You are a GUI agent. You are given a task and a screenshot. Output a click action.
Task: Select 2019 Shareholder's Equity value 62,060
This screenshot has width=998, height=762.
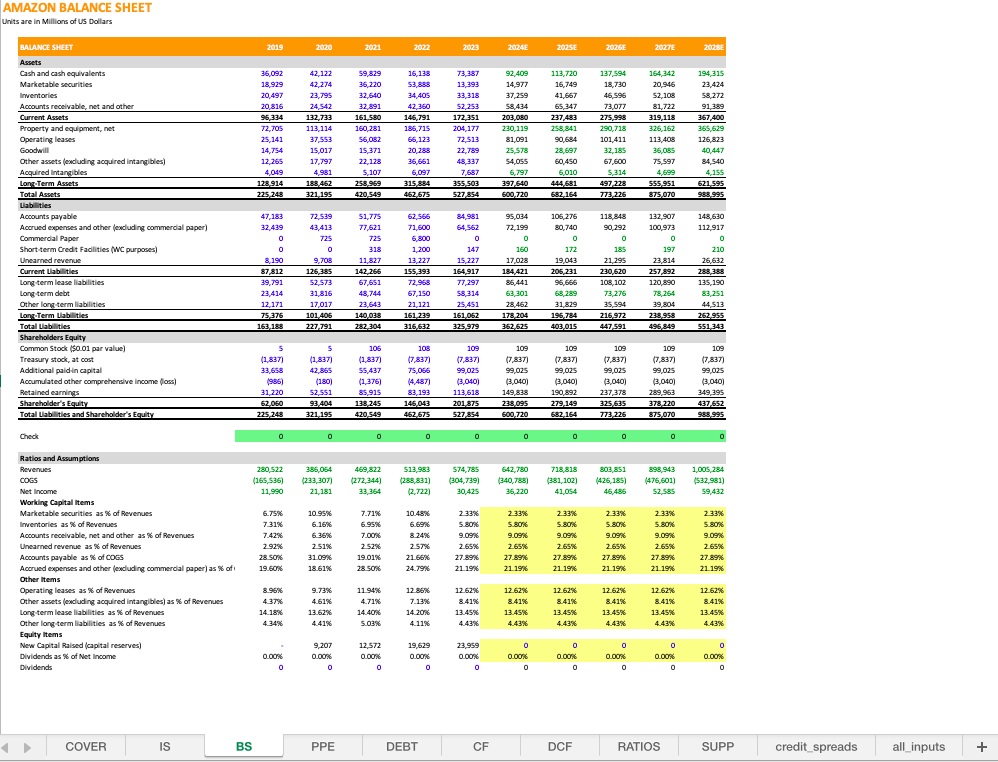pos(272,404)
